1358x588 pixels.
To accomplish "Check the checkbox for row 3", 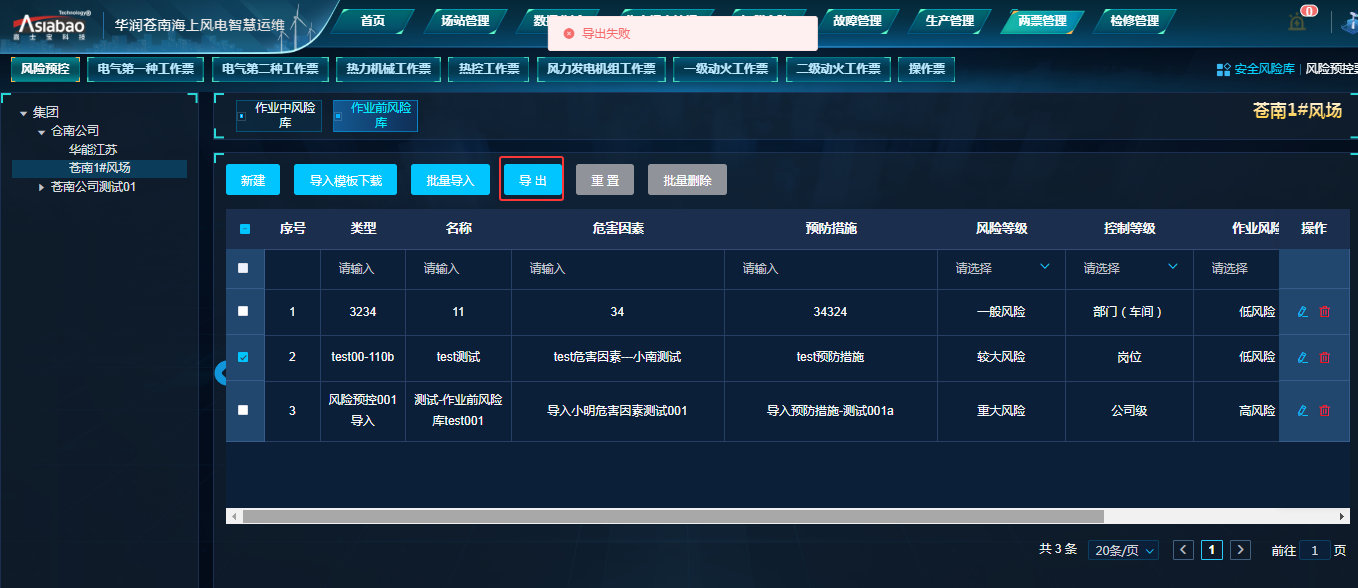I will pyautogui.click(x=244, y=410).
